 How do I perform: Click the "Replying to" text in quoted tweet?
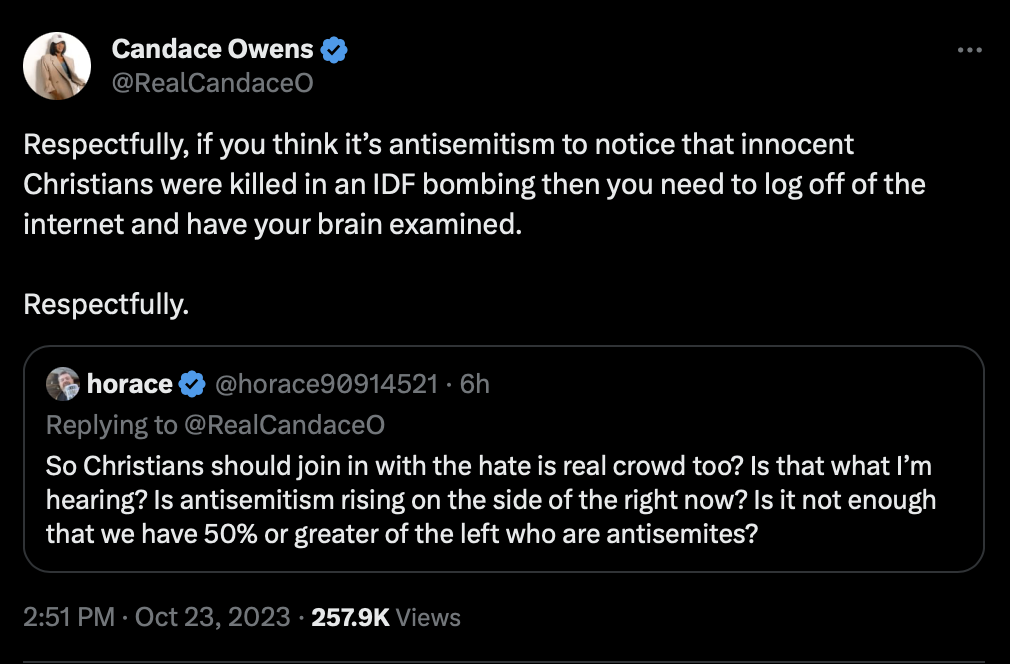112,425
